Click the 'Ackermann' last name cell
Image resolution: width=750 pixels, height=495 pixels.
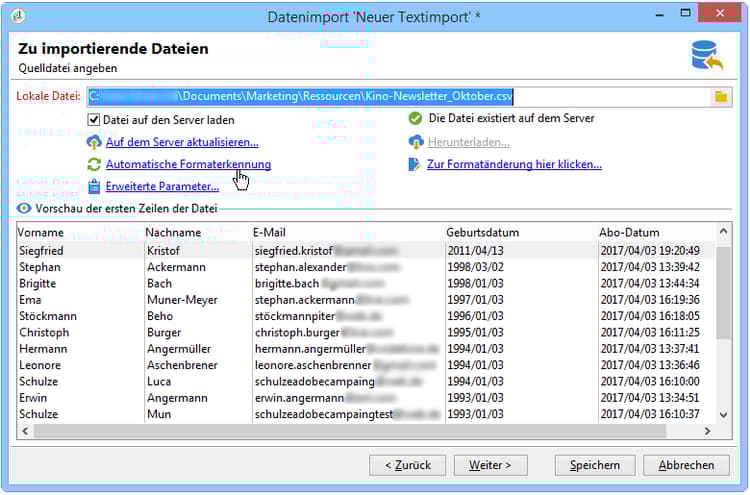coord(198,267)
